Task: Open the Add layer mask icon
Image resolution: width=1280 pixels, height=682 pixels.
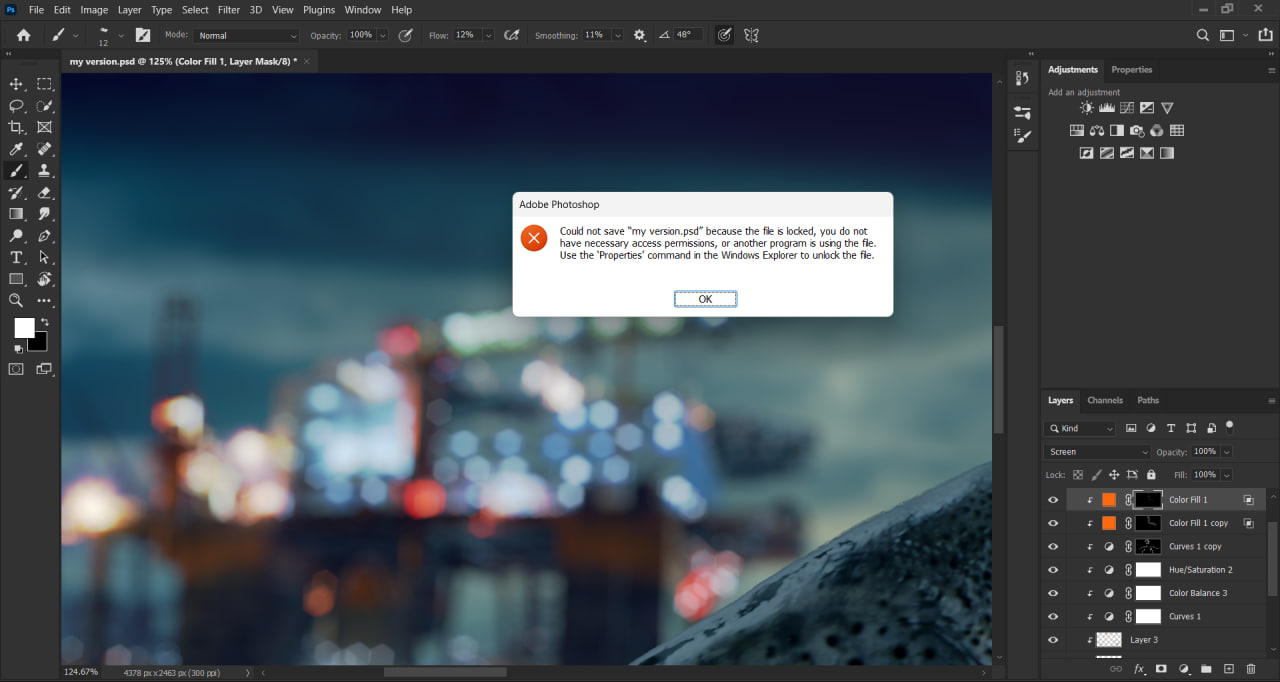Action: point(1162,668)
